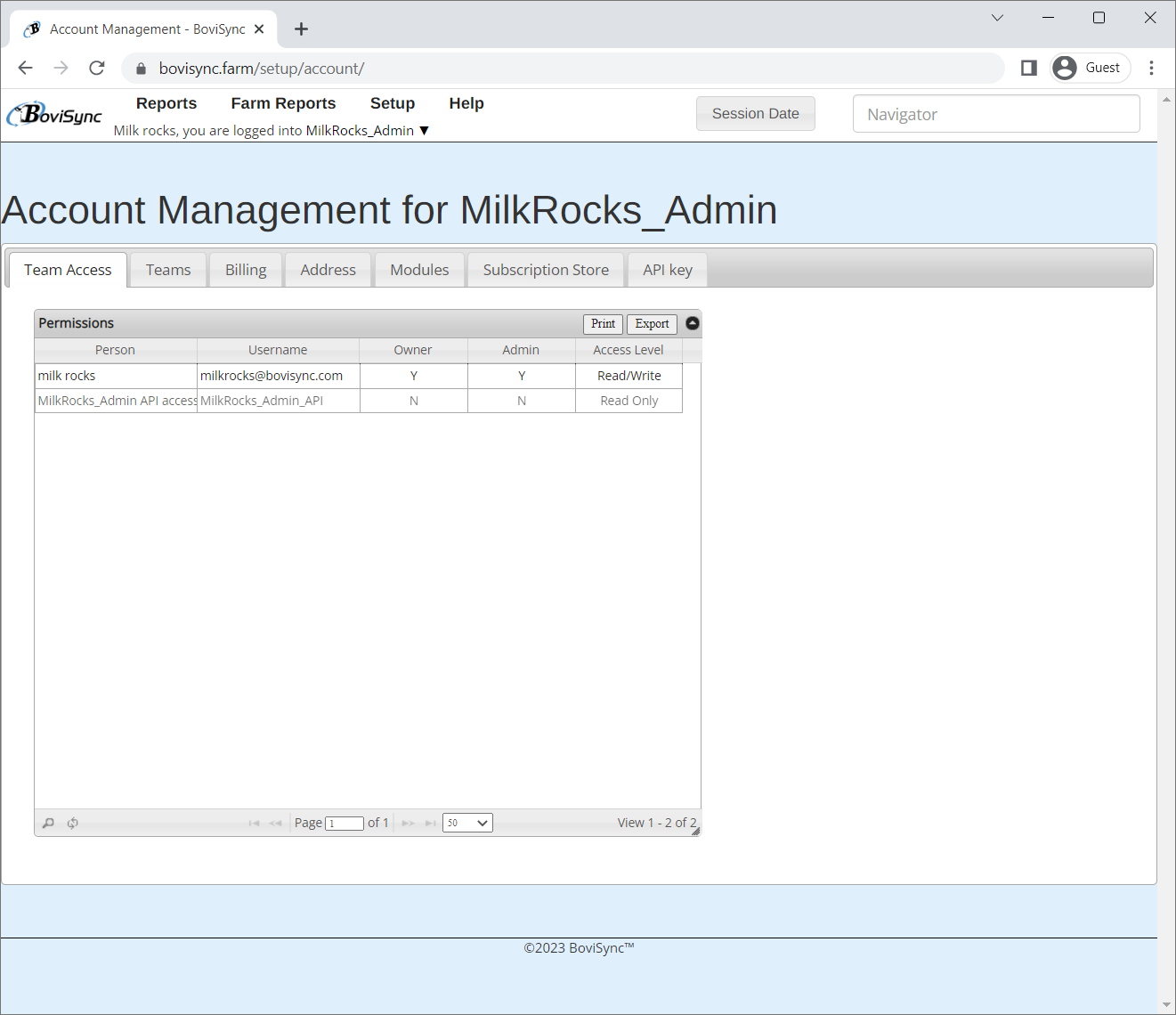Click the page scrollbar down arrow
The image size is (1176, 1015).
[x=1166, y=1005]
